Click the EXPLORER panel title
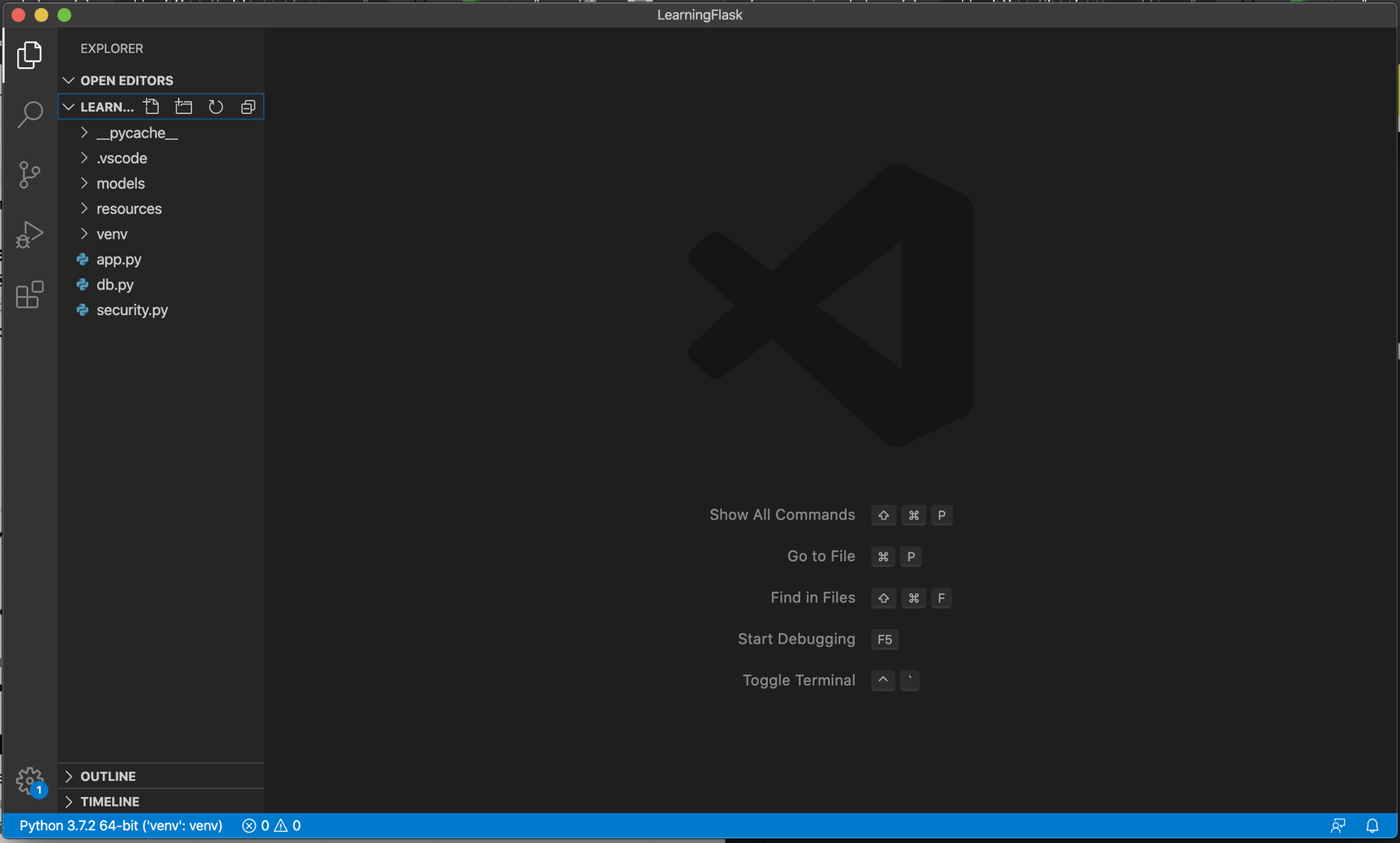Viewport: 1400px width, 843px height. 112,49
